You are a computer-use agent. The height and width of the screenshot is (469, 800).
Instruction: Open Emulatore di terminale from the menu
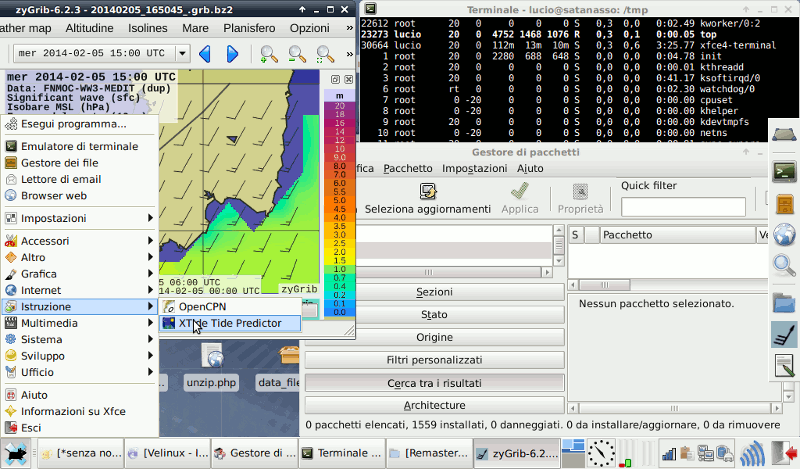[79, 146]
